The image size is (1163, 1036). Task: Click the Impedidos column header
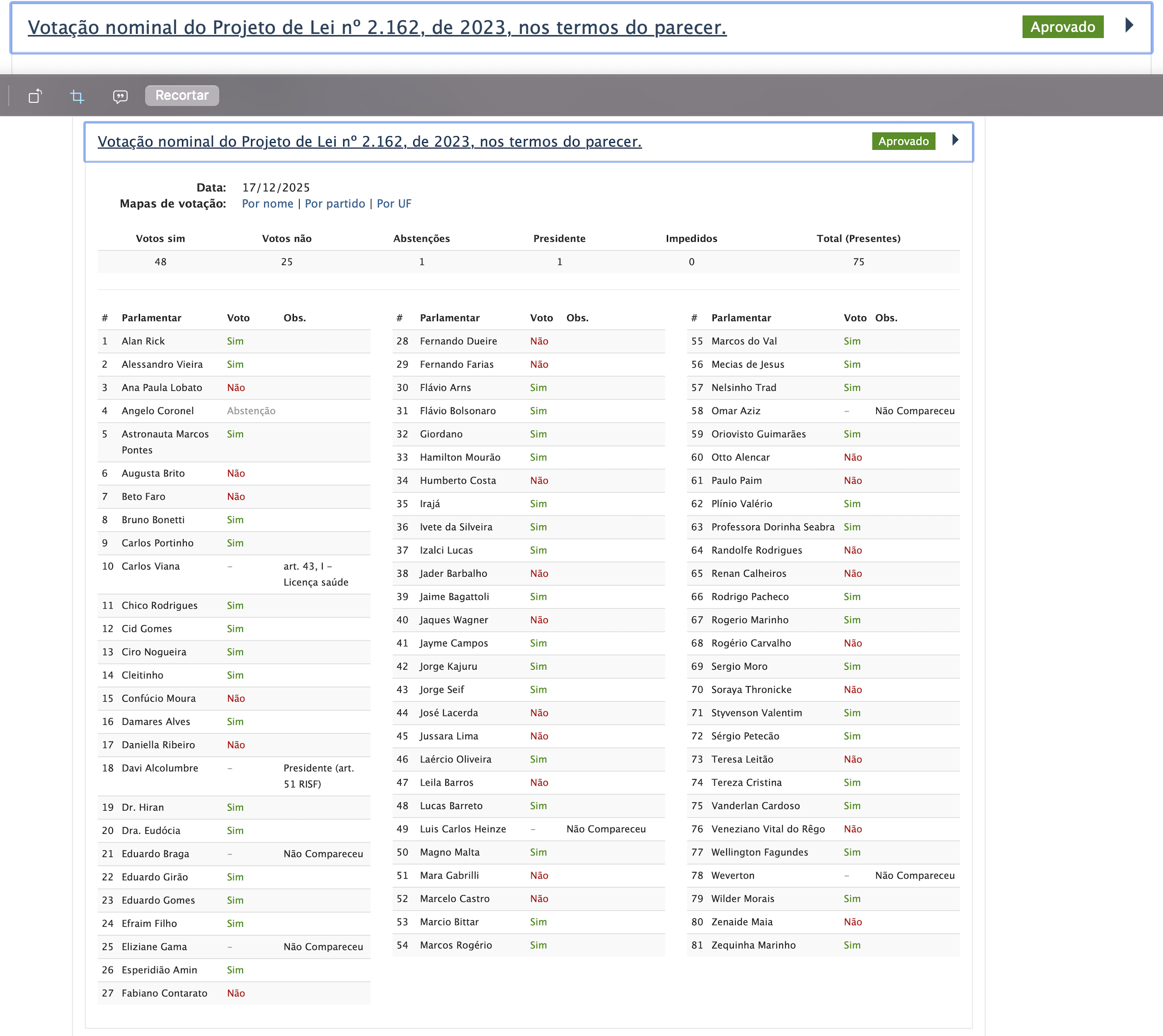[x=692, y=239]
